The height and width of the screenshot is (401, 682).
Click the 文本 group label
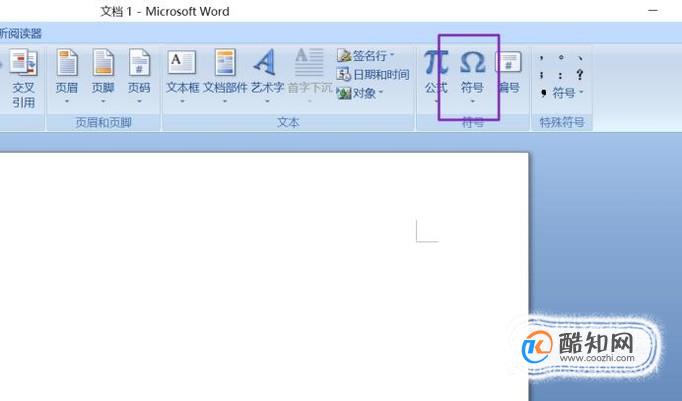tap(288, 123)
